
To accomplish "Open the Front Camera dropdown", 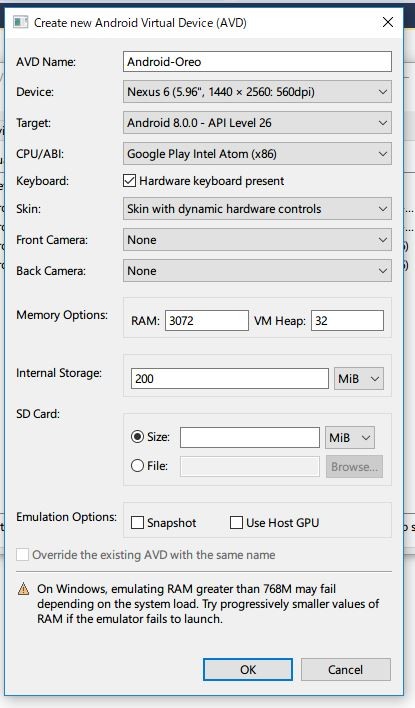I will (x=257, y=240).
